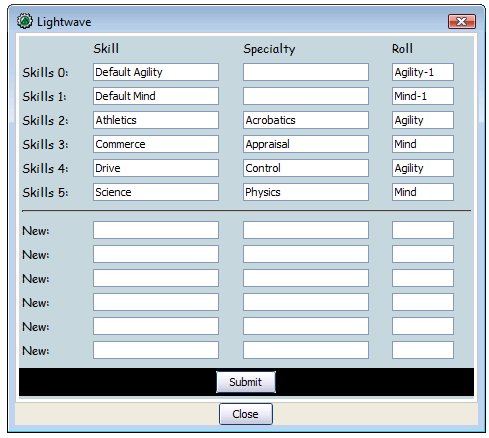
Task: Focus the last New row Roll field
Action: point(423,350)
